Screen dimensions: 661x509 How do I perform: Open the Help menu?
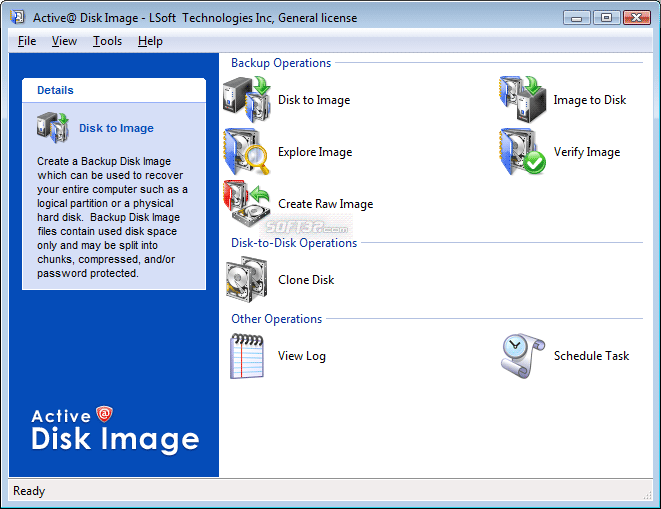click(150, 41)
